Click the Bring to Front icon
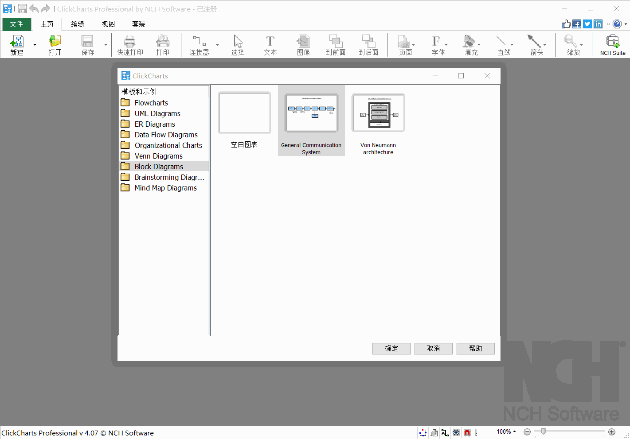The height and width of the screenshot is (439, 630). (335, 44)
